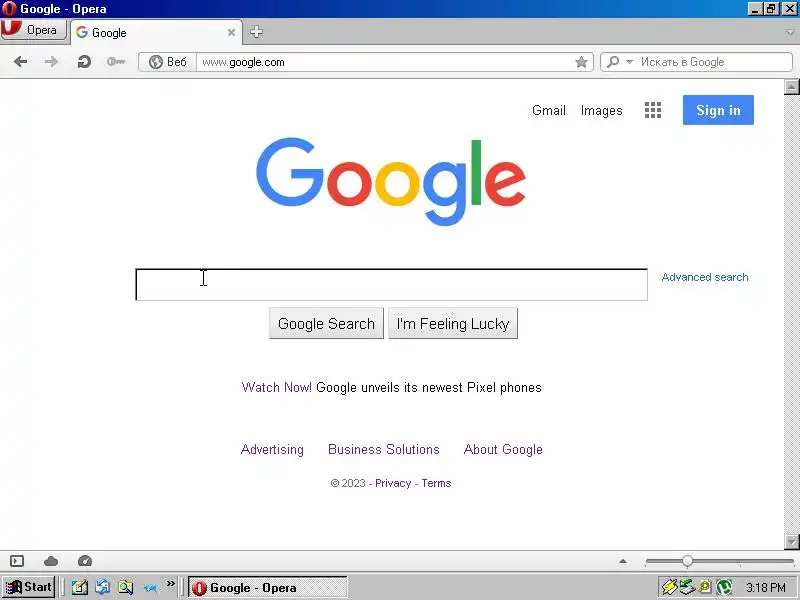Screen dimensions: 800x600
Task: Click the Google Search button
Action: [x=326, y=323]
